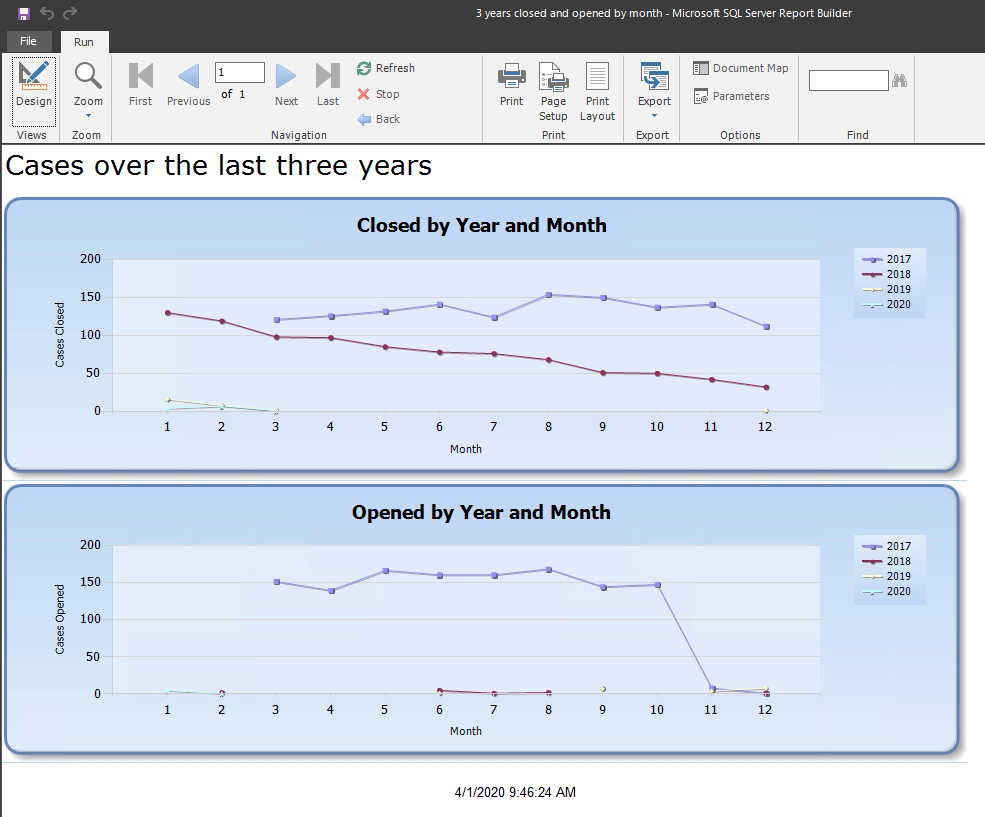Toggle Print Layout view
The width and height of the screenshot is (985, 817).
(597, 88)
